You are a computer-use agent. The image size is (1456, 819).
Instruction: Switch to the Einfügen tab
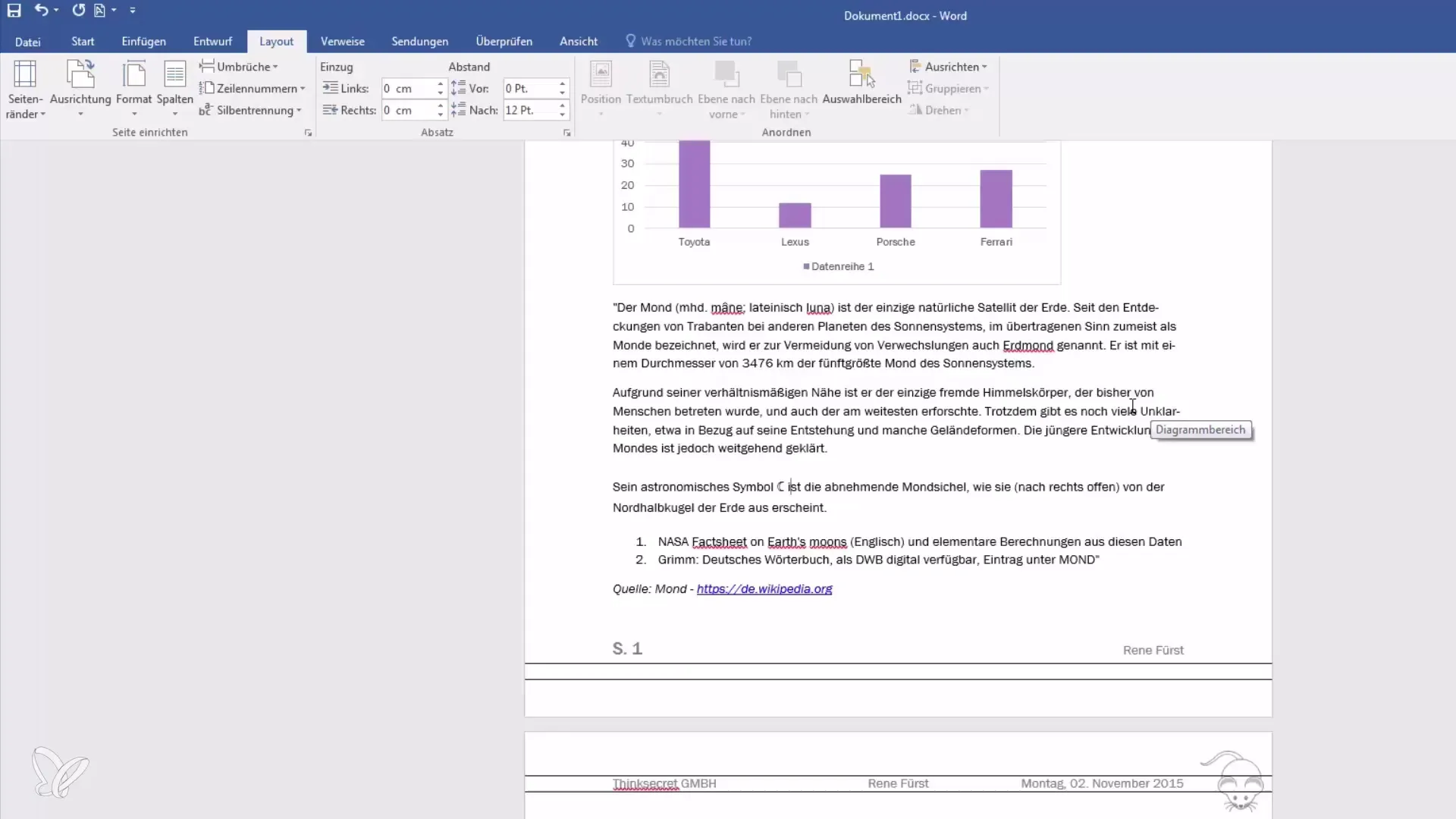[143, 42]
